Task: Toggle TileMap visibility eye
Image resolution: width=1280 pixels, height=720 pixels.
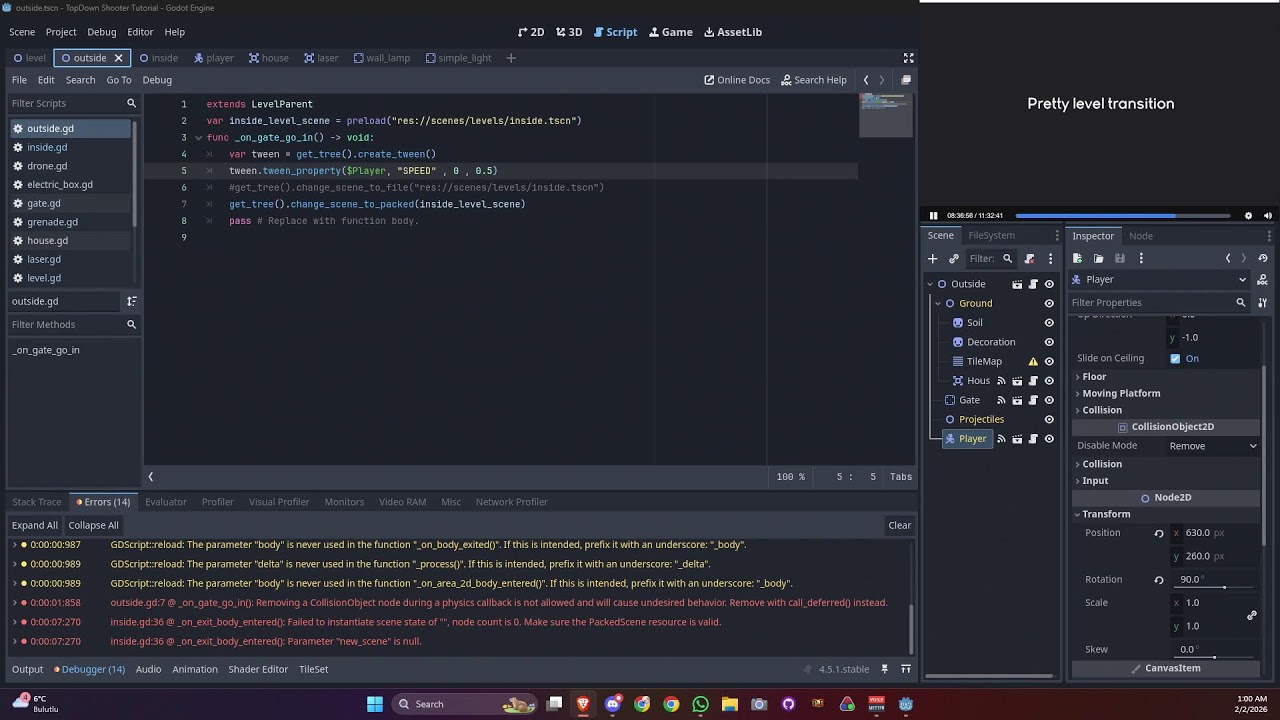Action: tap(1049, 361)
